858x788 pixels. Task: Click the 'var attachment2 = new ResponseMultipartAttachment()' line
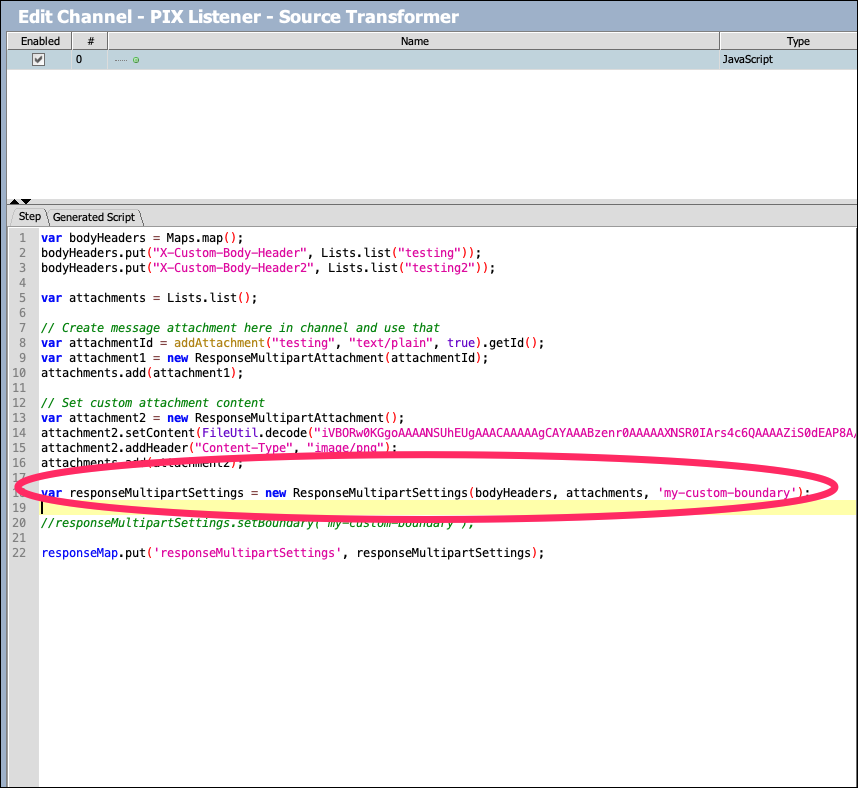223,418
